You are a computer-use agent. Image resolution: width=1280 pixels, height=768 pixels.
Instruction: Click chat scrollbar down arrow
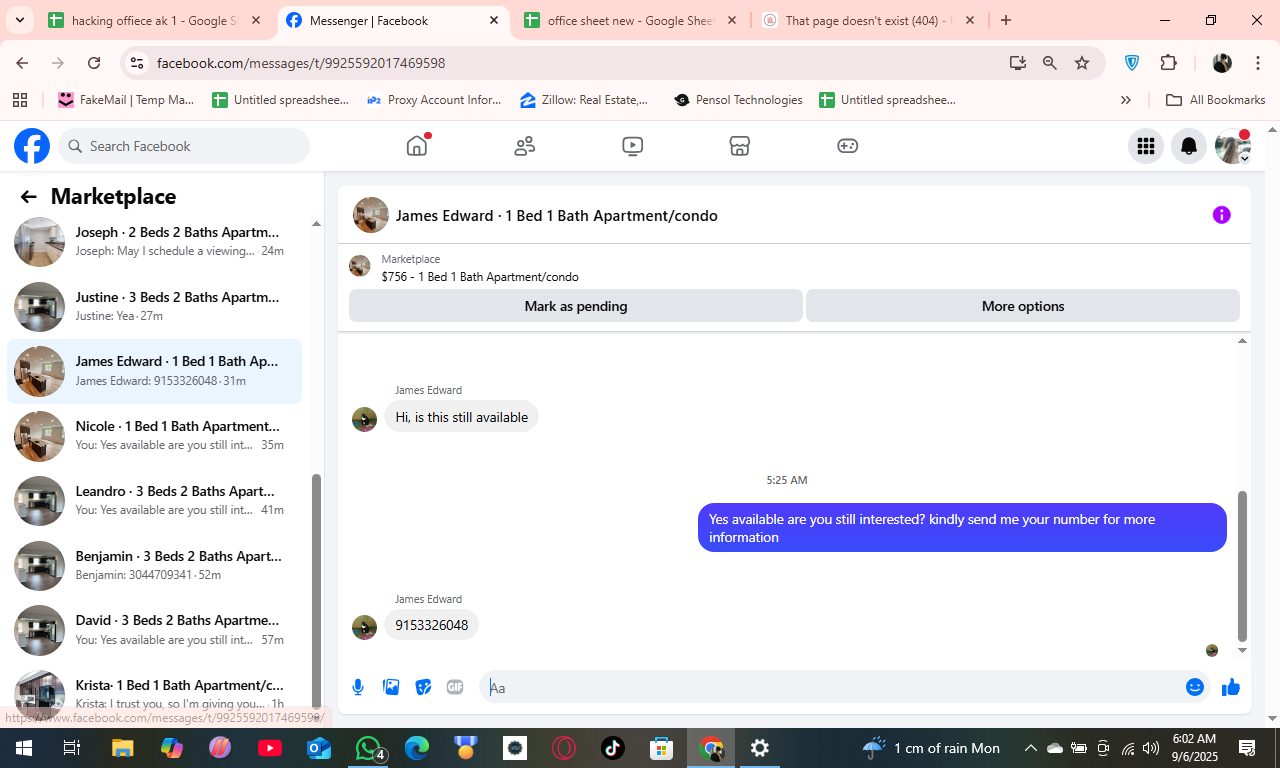tap(1243, 651)
